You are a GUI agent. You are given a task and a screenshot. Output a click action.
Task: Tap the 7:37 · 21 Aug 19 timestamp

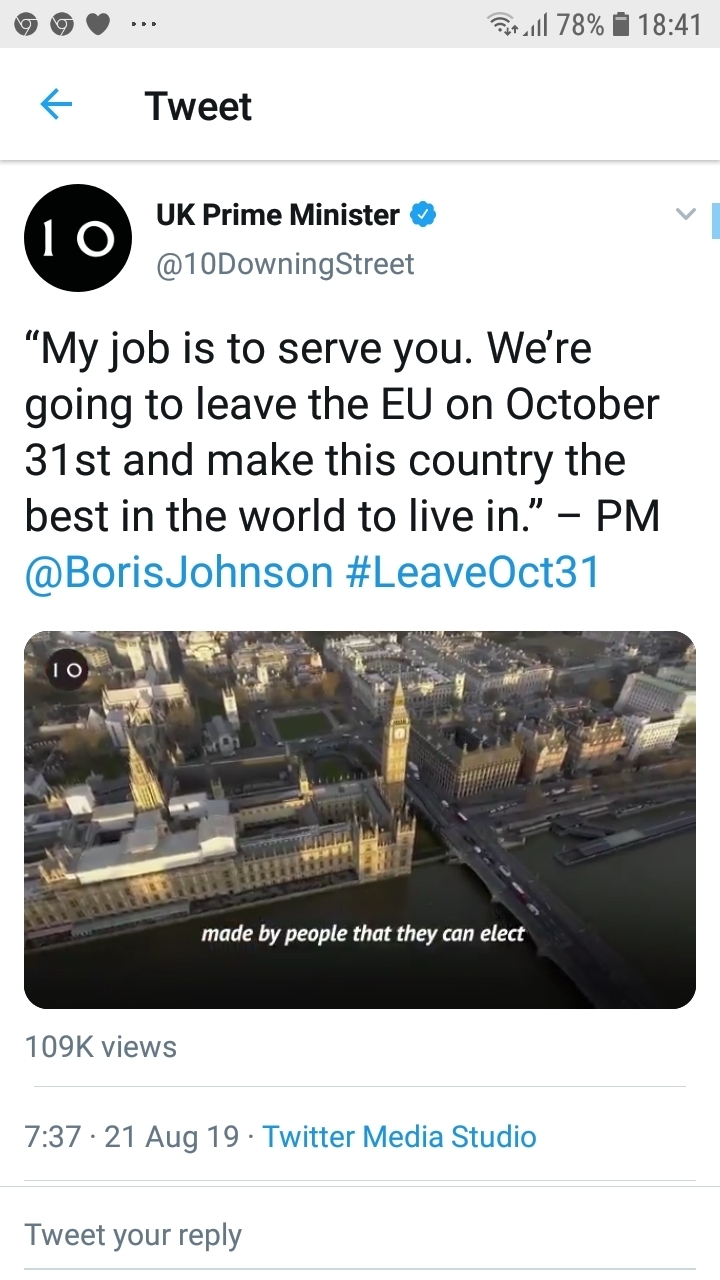pos(132,1137)
